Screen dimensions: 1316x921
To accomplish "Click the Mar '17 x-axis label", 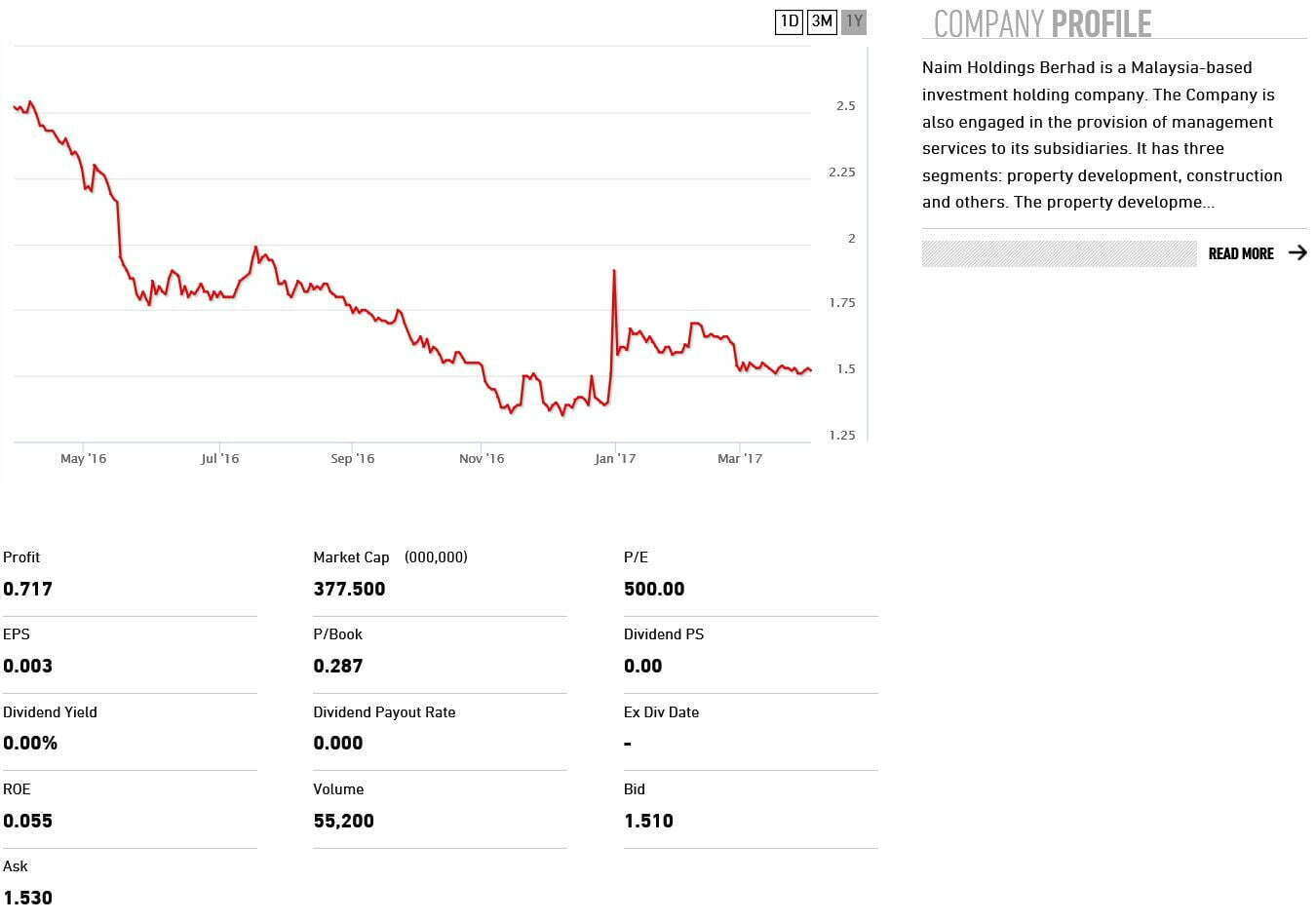I will tap(739, 458).
